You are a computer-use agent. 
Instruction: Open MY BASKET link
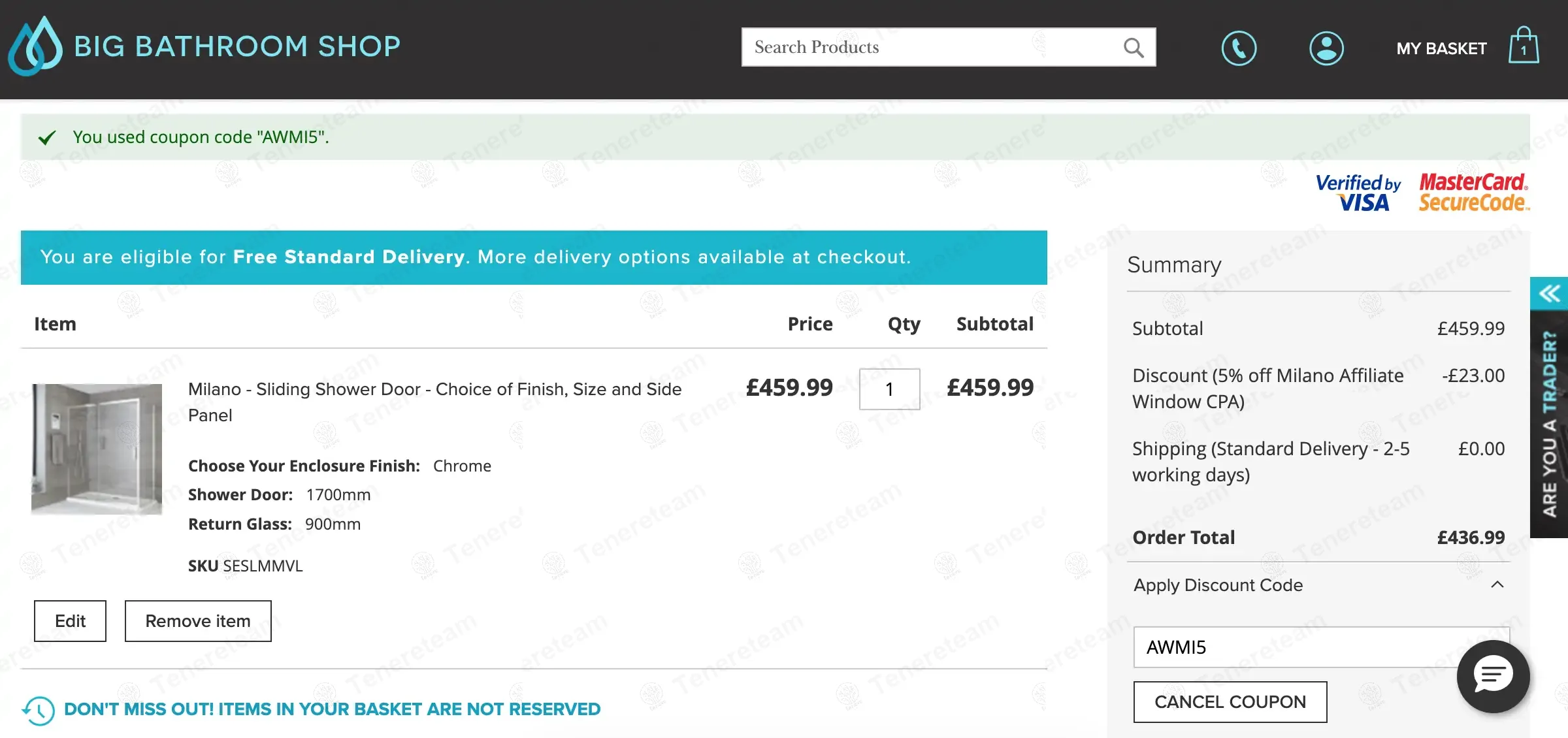point(1441,49)
